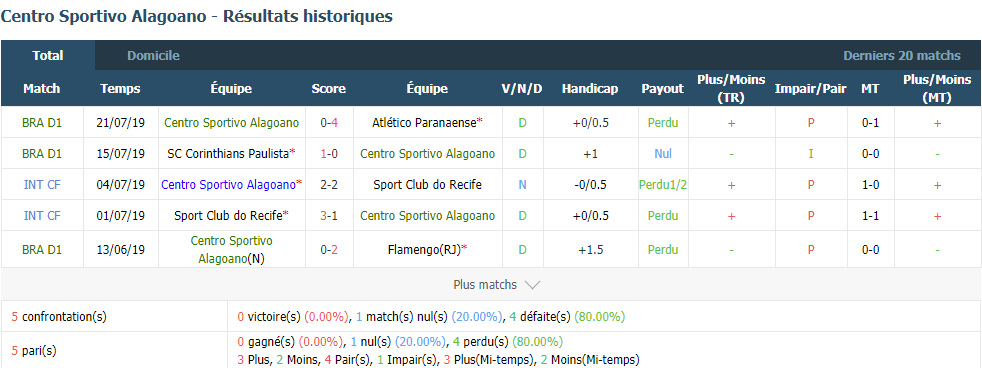Open the SC Corinthians Paulista team link
982x368 pixels.
pos(228,153)
